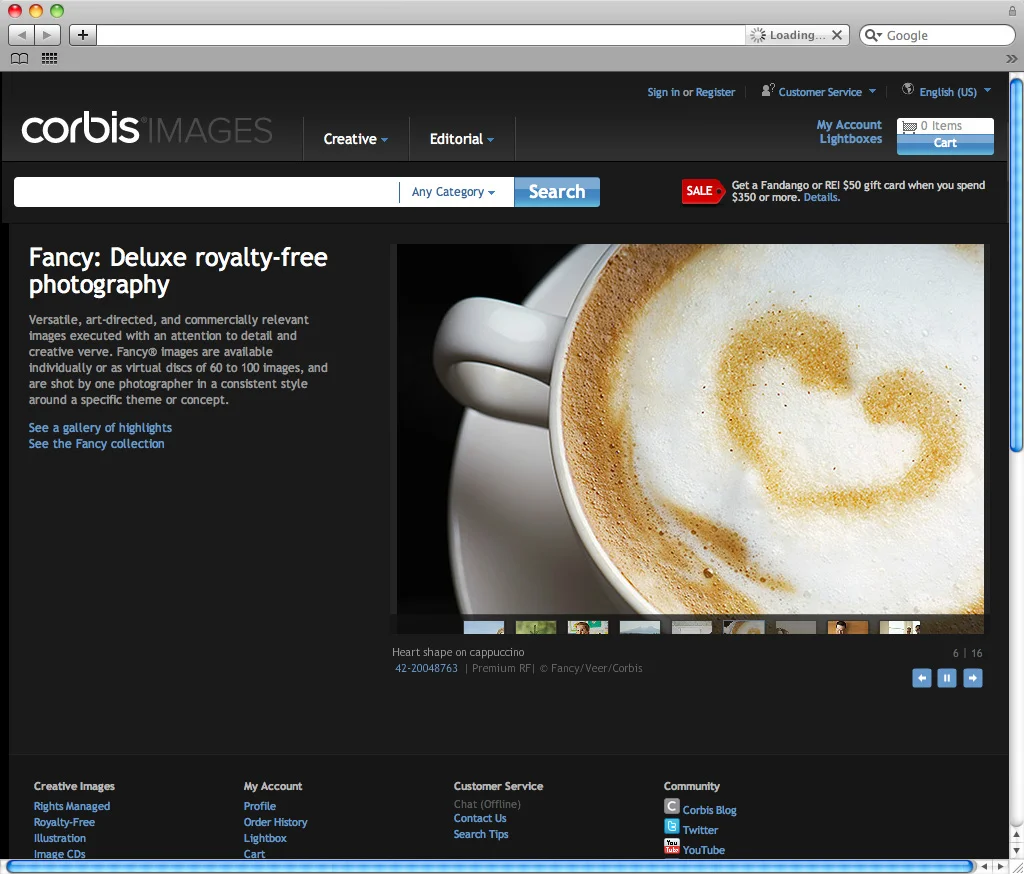Click the YouTube logo icon
Image resolution: width=1024 pixels, height=874 pixels.
pyautogui.click(x=672, y=847)
